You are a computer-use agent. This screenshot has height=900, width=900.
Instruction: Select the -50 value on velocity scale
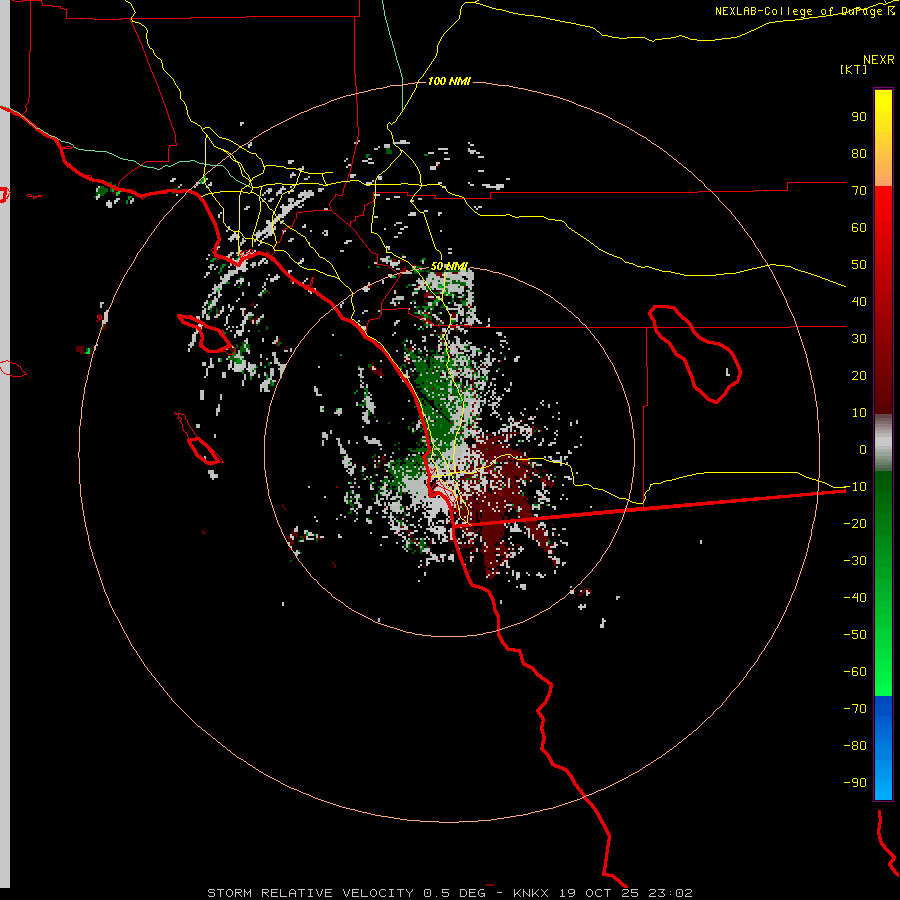pyautogui.click(x=855, y=635)
